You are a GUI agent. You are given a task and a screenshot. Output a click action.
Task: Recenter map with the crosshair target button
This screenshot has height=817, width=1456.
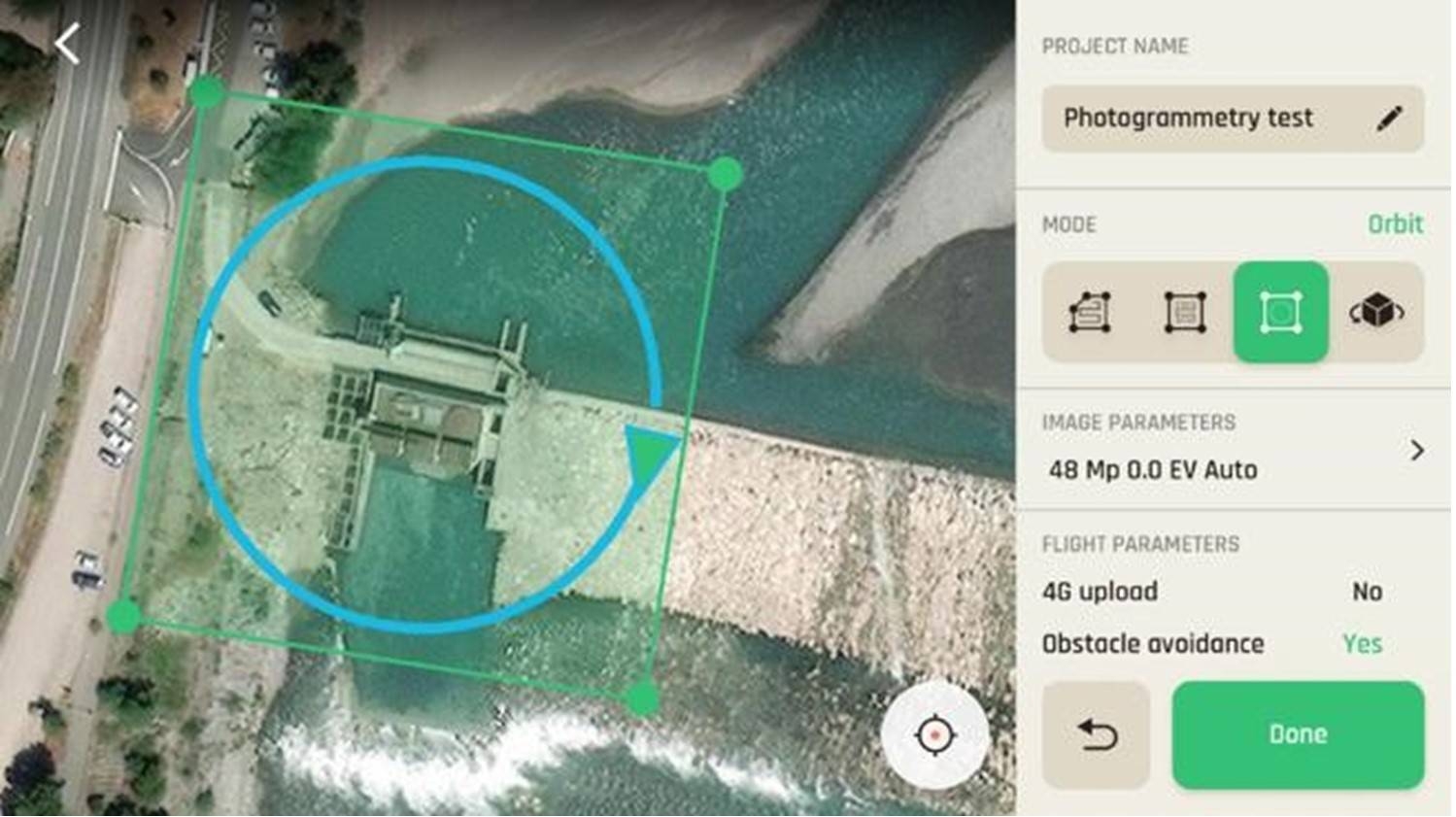coord(934,735)
